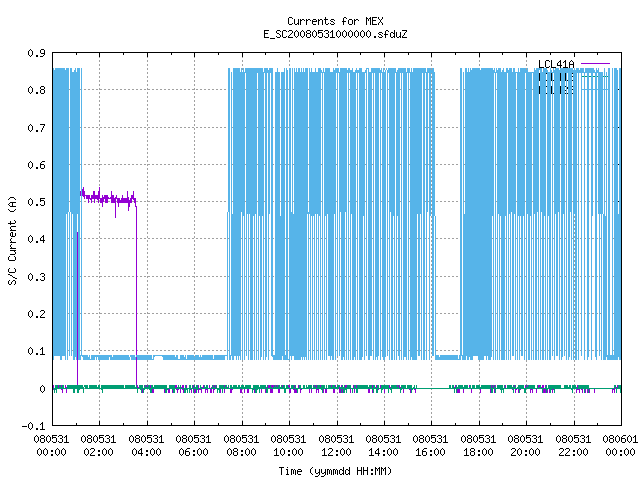Click the '080531 12:00' x-axis tick label

336,446
